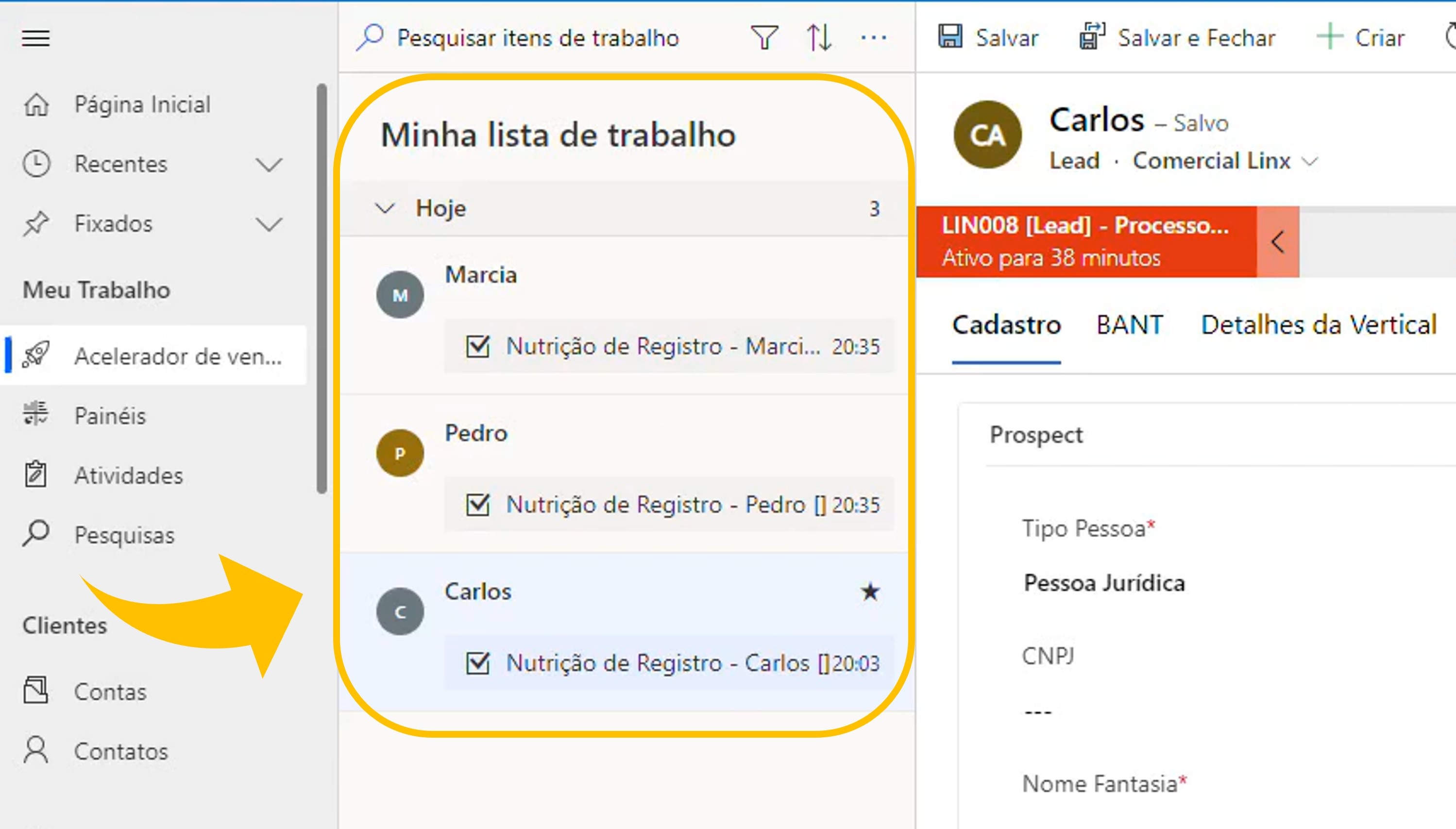Focus the Pesquisar itens de trabalho field

(x=537, y=38)
